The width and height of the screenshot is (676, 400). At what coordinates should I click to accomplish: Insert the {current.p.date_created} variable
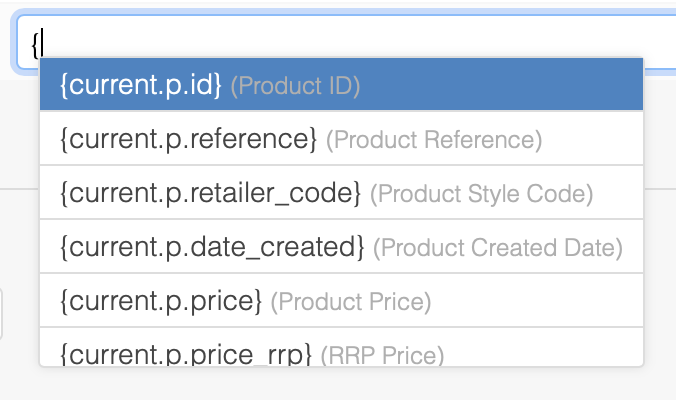(341, 246)
